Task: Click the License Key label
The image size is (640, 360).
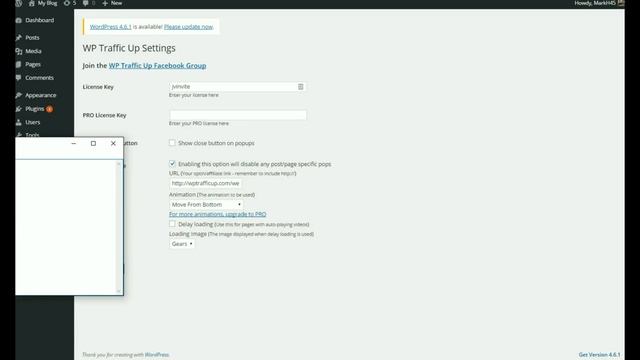Action: click(98, 87)
